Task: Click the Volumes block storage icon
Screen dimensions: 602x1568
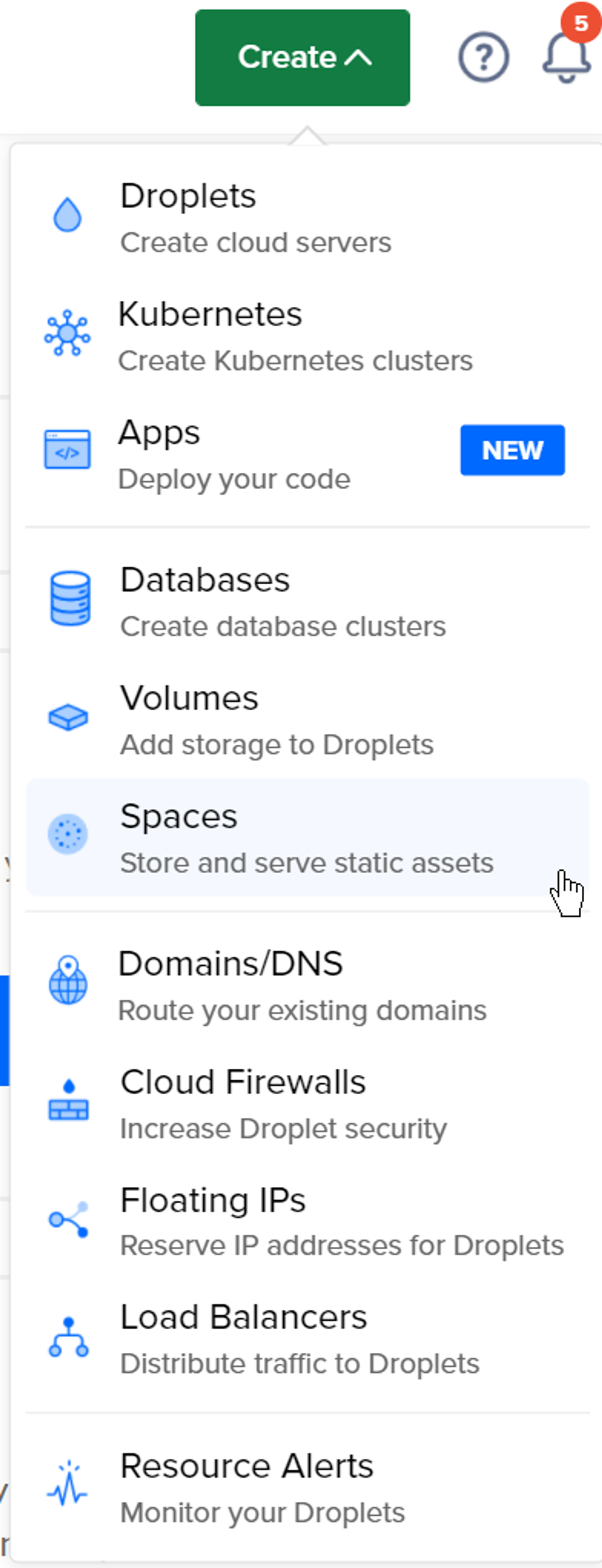Action: click(x=68, y=717)
